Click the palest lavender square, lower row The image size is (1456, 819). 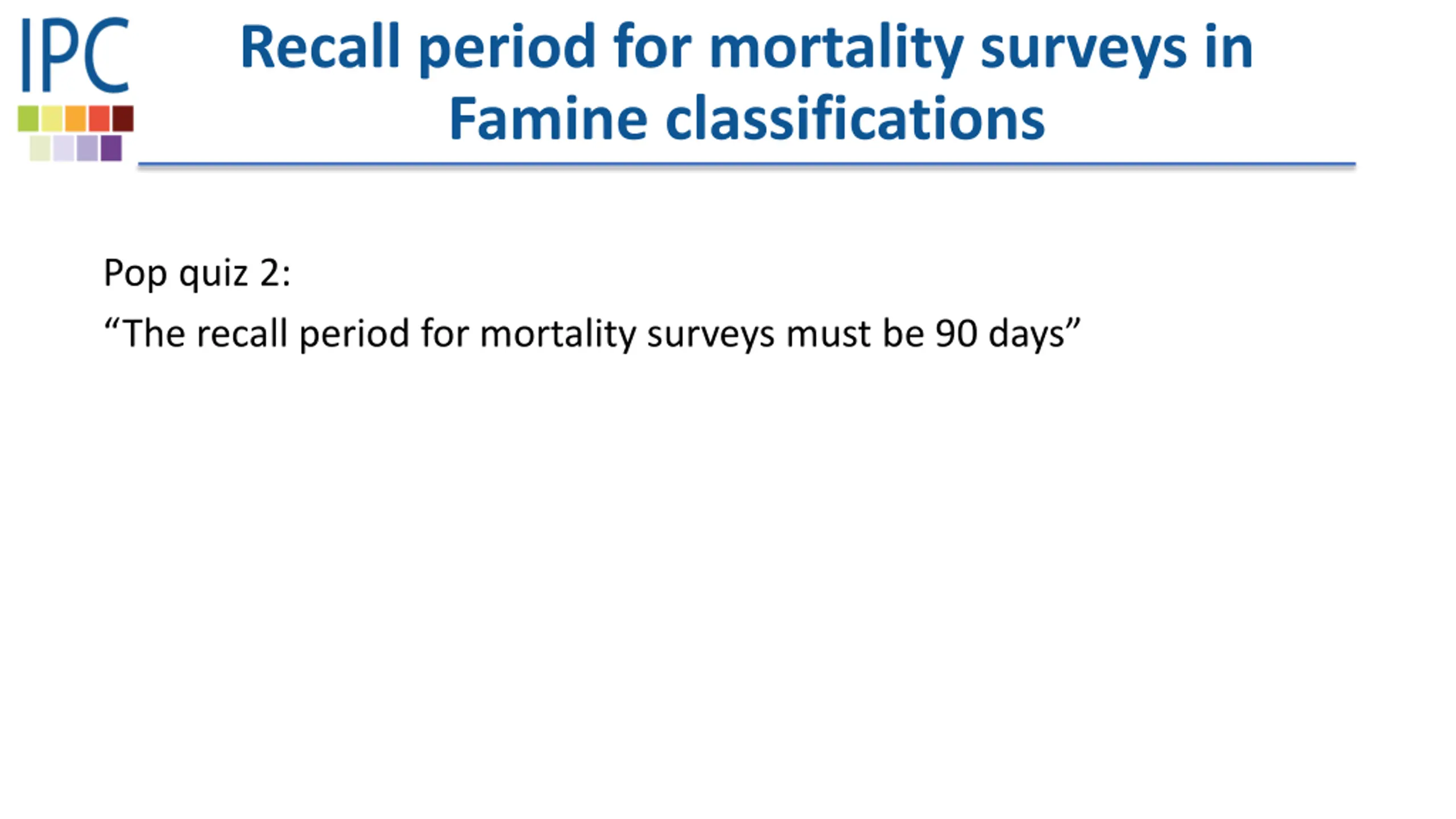64,148
